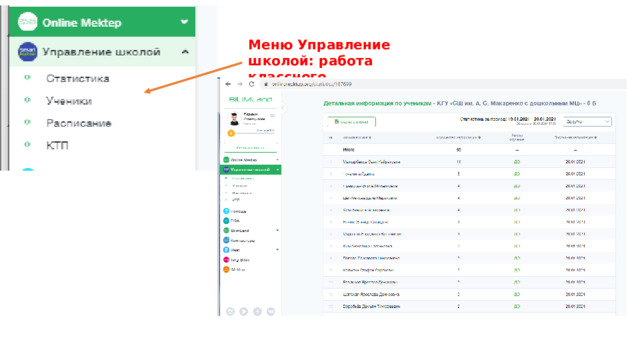Expand the Online Mektep item in browser sidebar

(x=278, y=160)
